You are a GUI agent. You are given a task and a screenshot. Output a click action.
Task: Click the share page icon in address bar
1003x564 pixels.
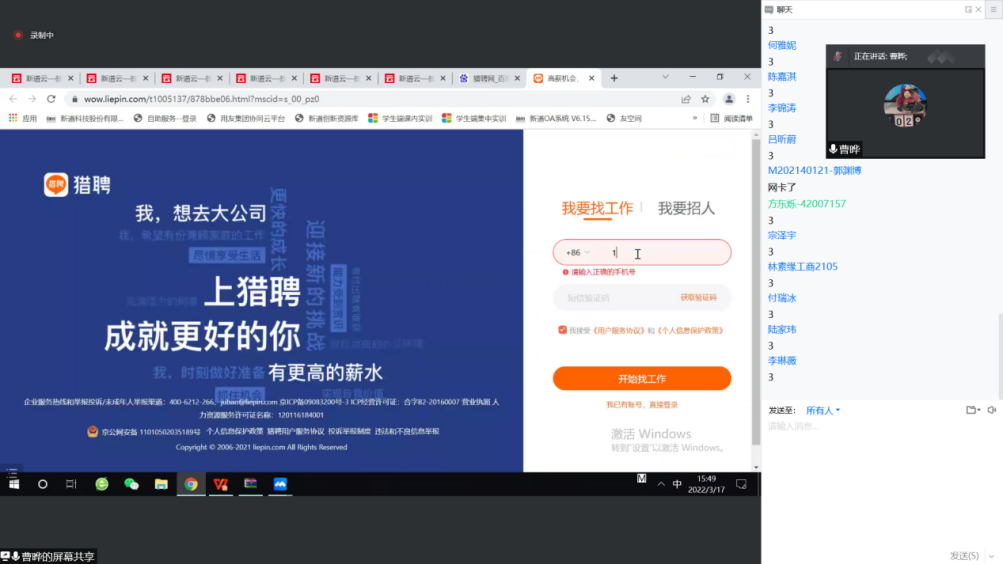pyautogui.click(x=686, y=99)
